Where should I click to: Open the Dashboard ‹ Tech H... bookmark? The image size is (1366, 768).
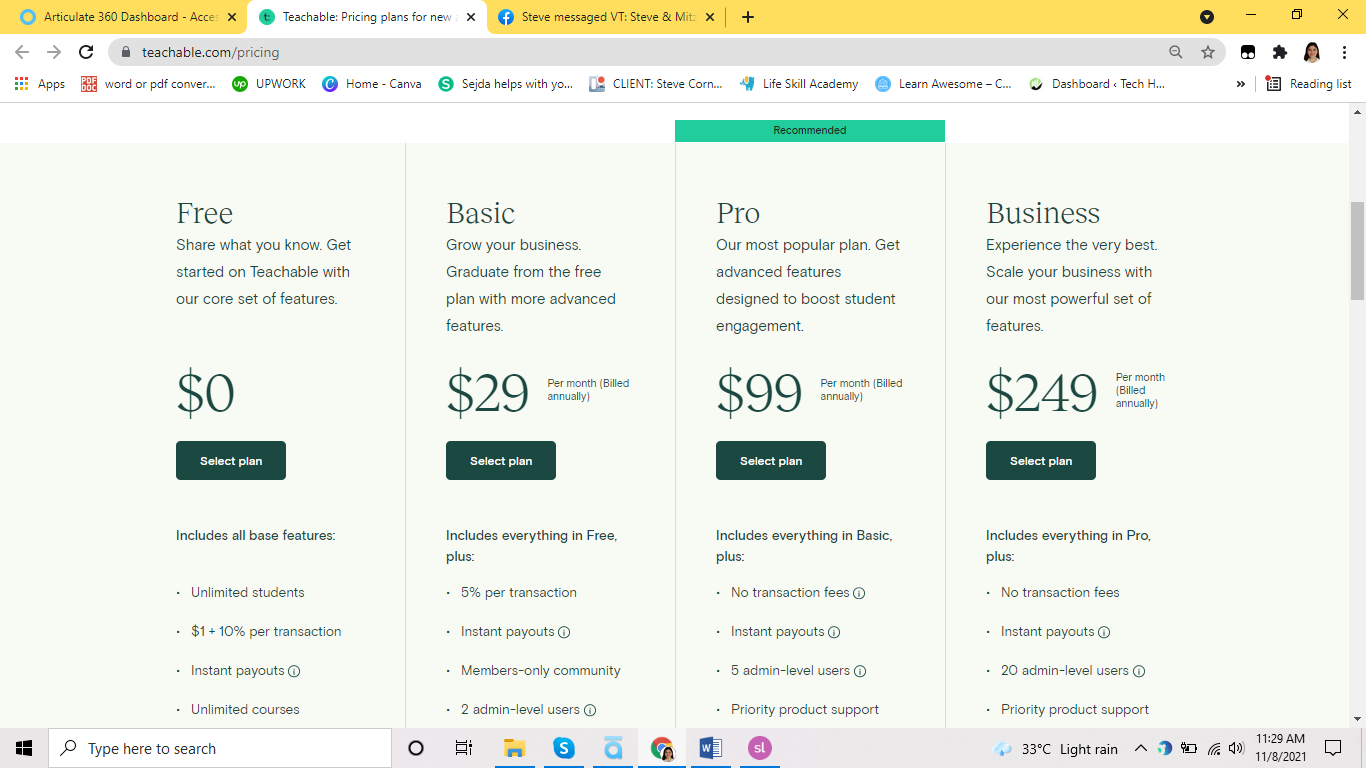pyautogui.click(x=1097, y=84)
